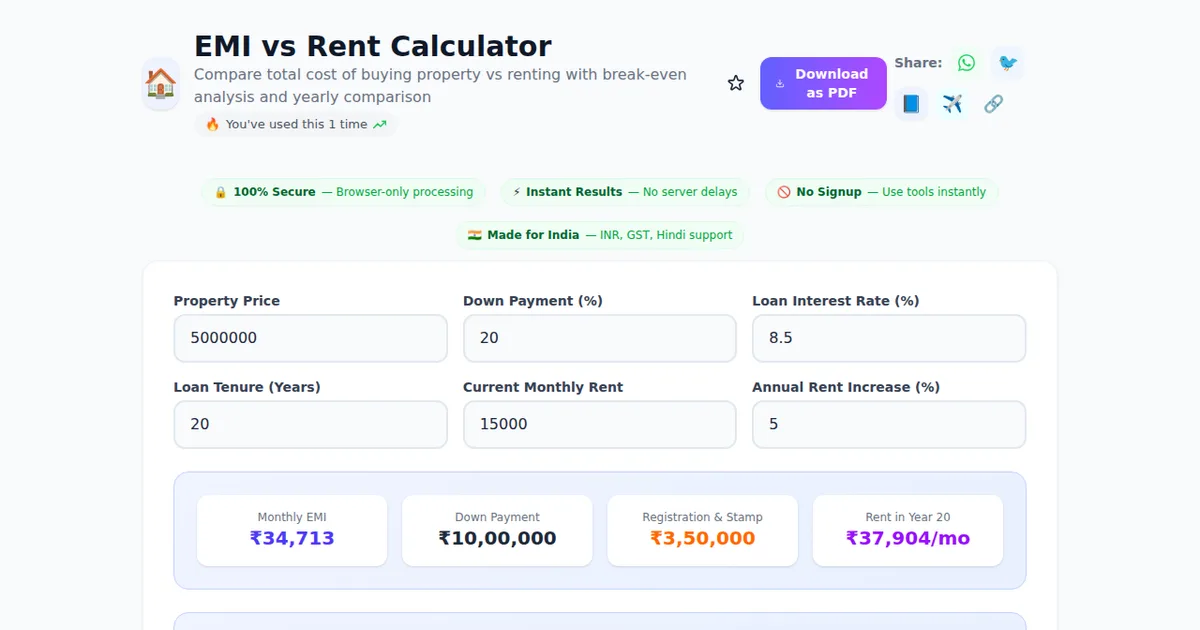This screenshot has height=630, width=1200.
Task: Click the download arrow icon in PDF button
Action: tap(780, 84)
